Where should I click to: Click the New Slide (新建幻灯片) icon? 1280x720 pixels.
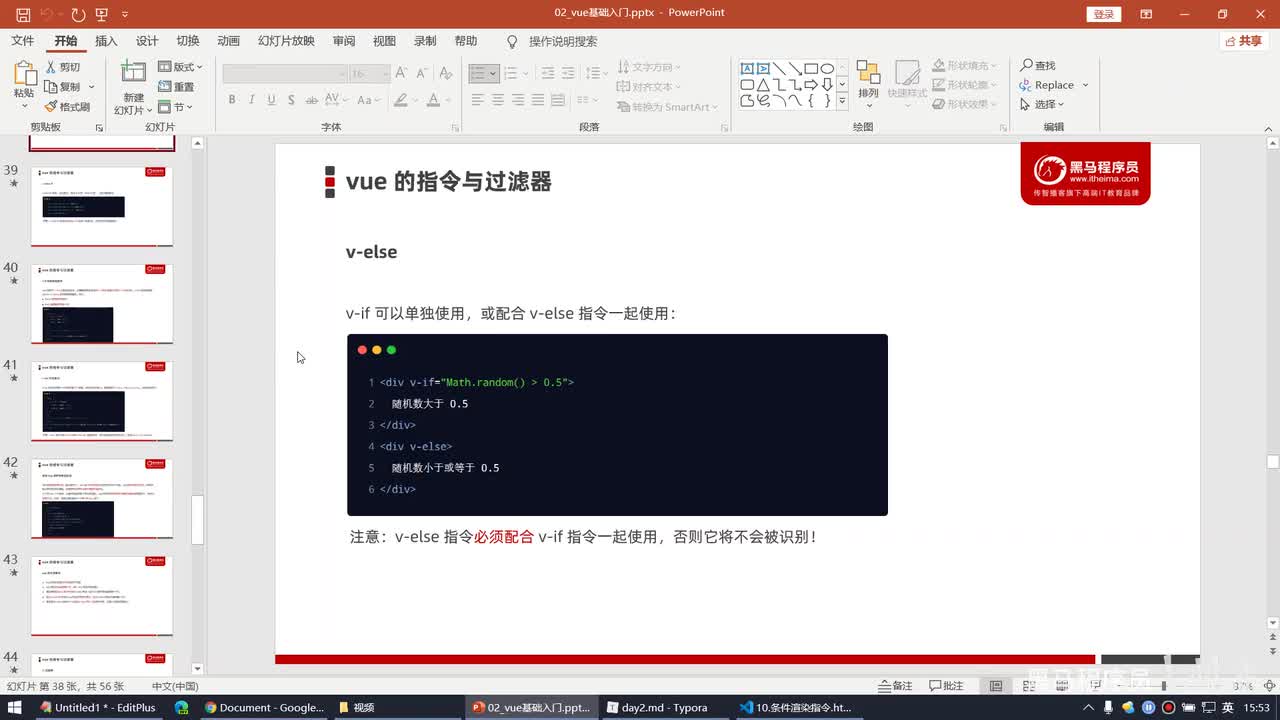coord(133,72)
